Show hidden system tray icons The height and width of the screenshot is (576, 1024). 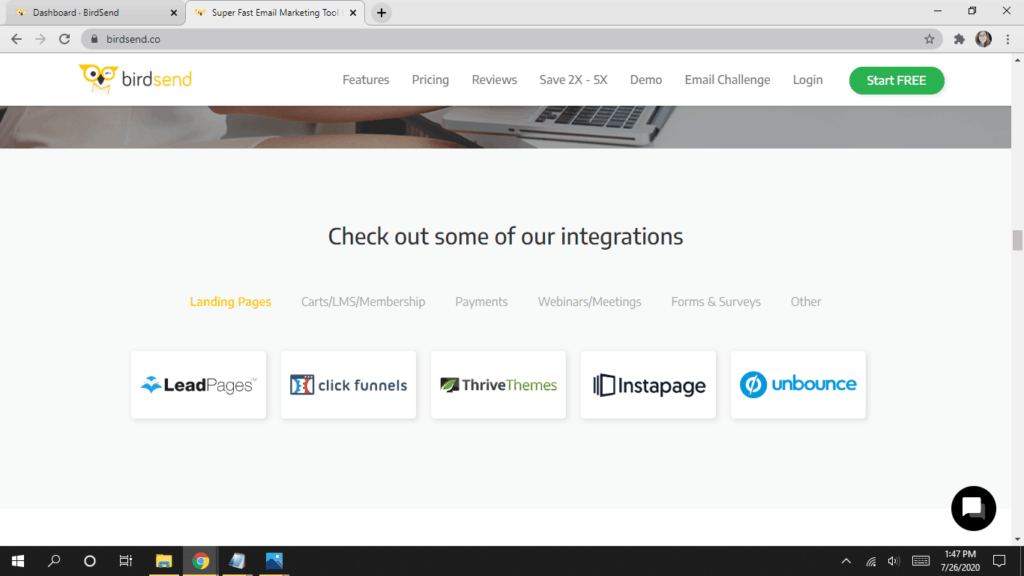point(846,561)
